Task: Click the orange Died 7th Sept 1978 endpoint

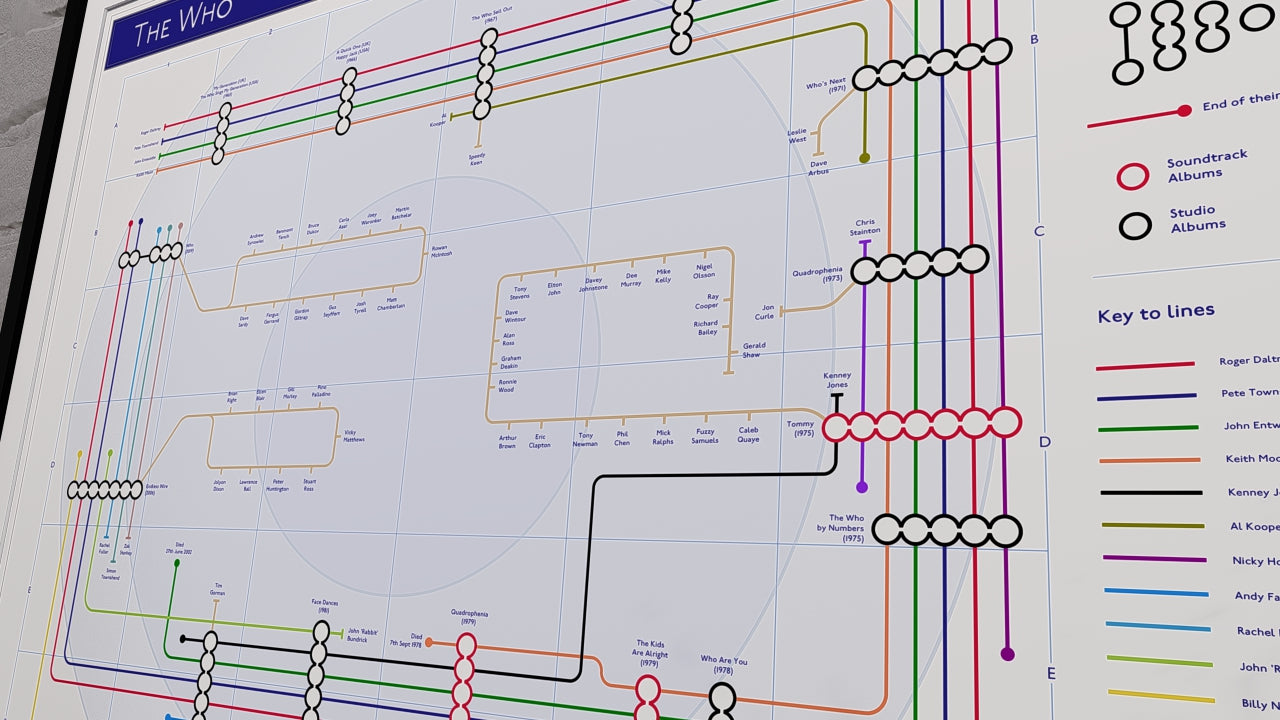Action: click(x=429, y=642)
